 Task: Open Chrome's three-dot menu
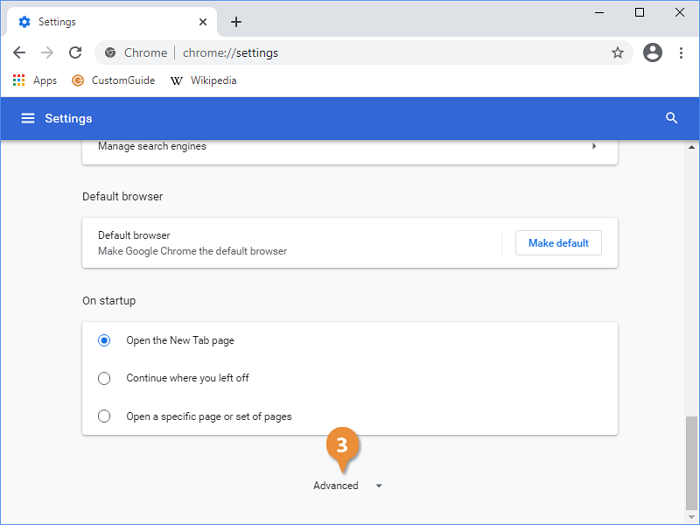[682, 53]
